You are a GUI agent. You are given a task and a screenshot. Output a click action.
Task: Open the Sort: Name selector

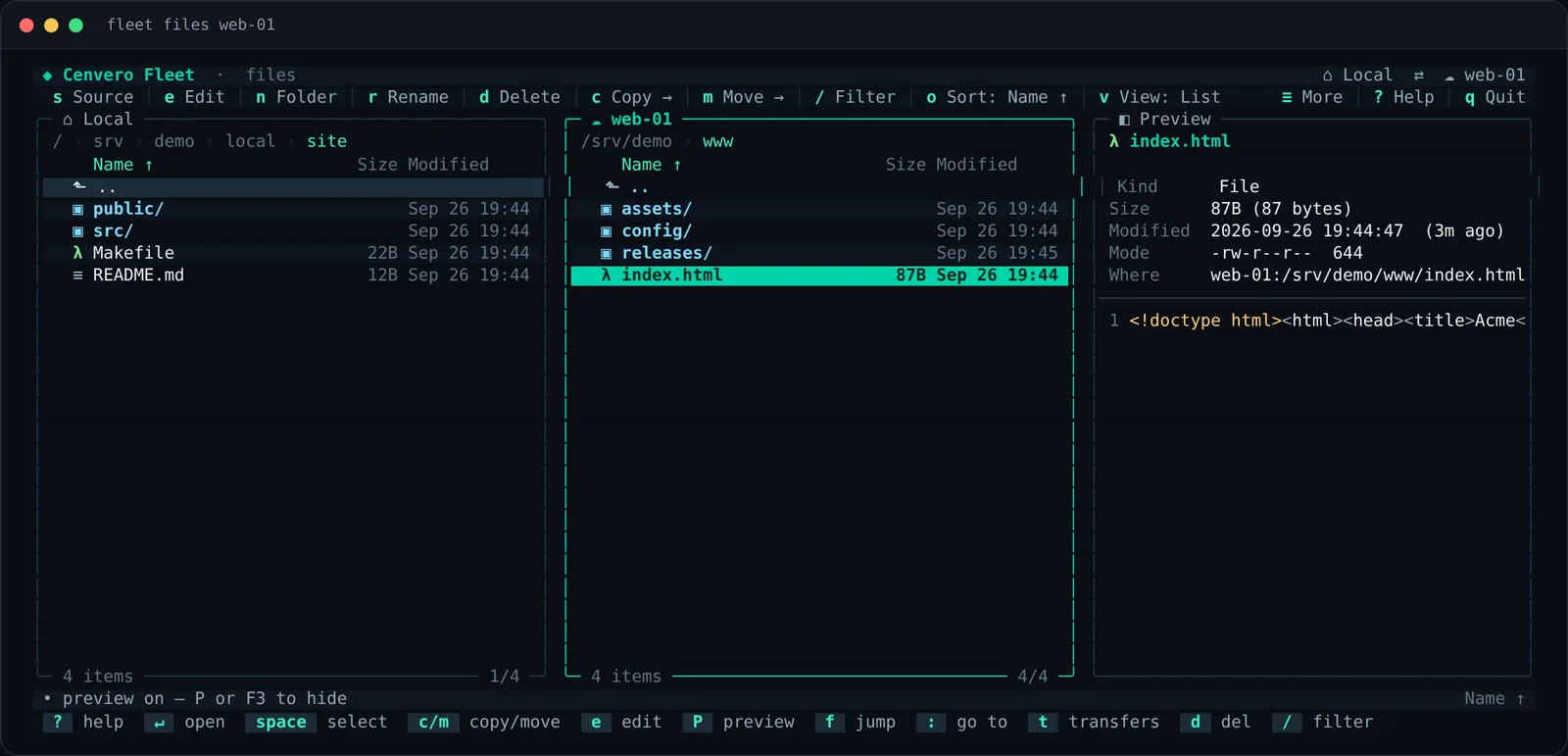(x=997, y=97)
